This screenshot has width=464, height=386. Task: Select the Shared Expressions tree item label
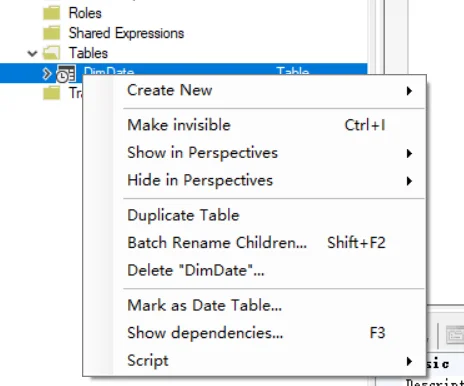pos(126,33)
